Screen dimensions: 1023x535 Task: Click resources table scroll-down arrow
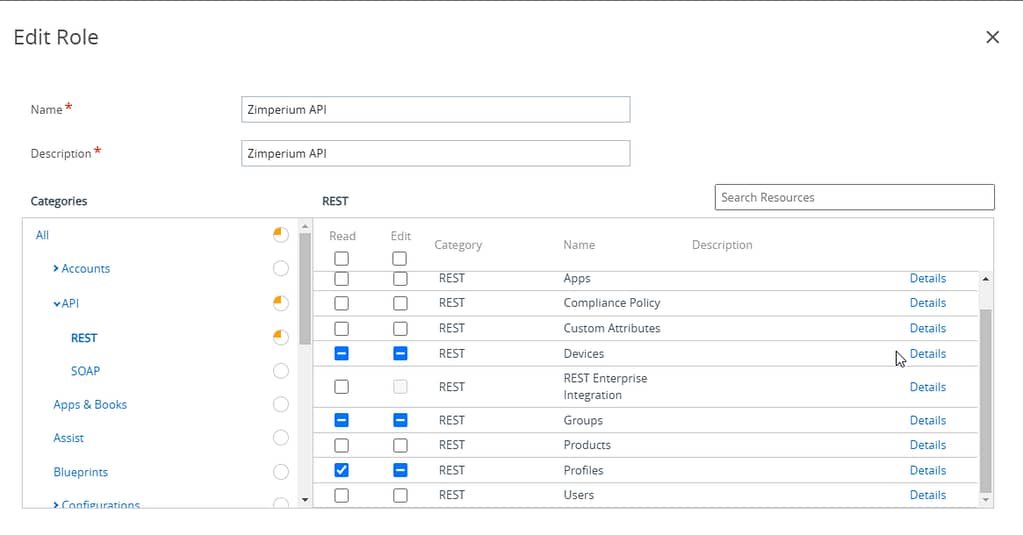[985, 500]
